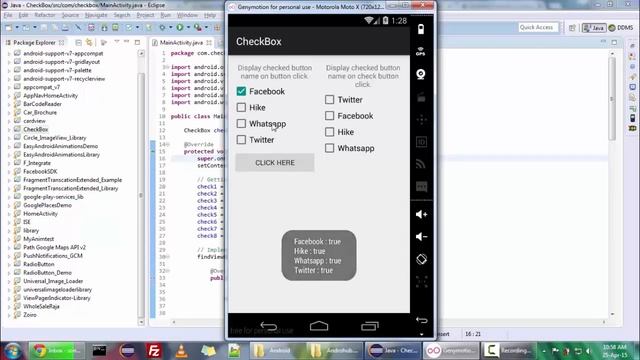Screen dimensions: 640x360
Task: Select the PushNotifications_GCM project
Action: (53, 256)
